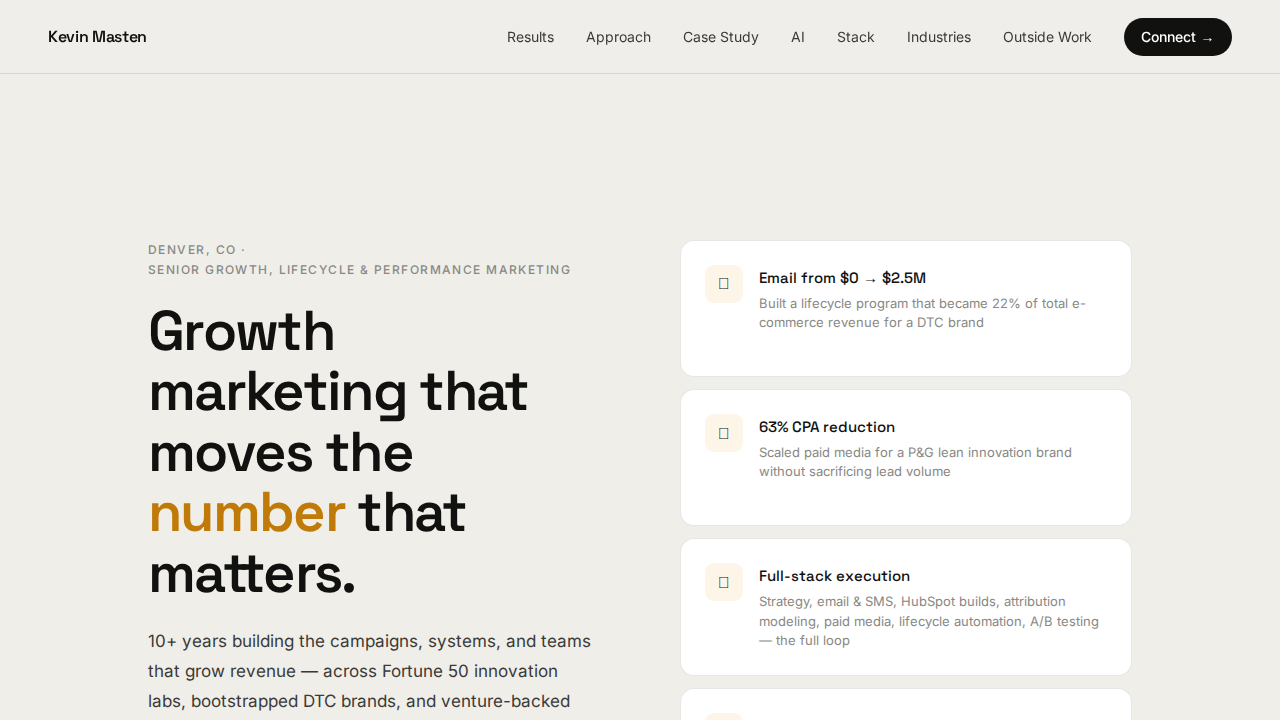
Task: Click 'Senior Growth, Lifecycle & Performance Marketing' tagline
Action: click(359, 270)
